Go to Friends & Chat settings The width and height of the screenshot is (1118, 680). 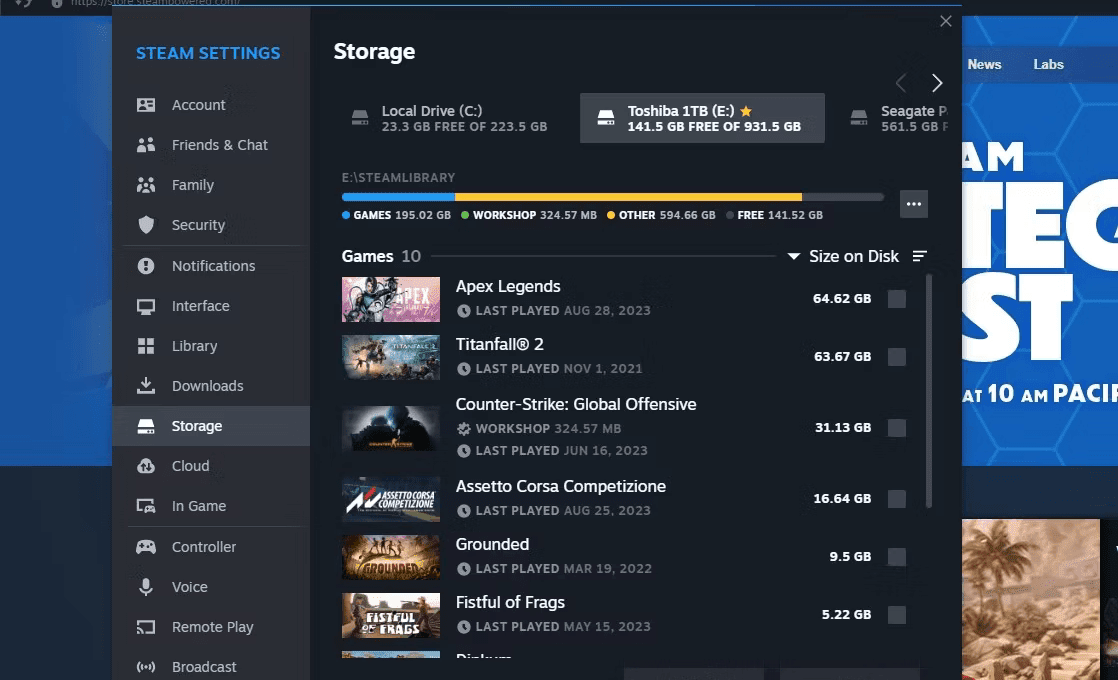point(211,145)
